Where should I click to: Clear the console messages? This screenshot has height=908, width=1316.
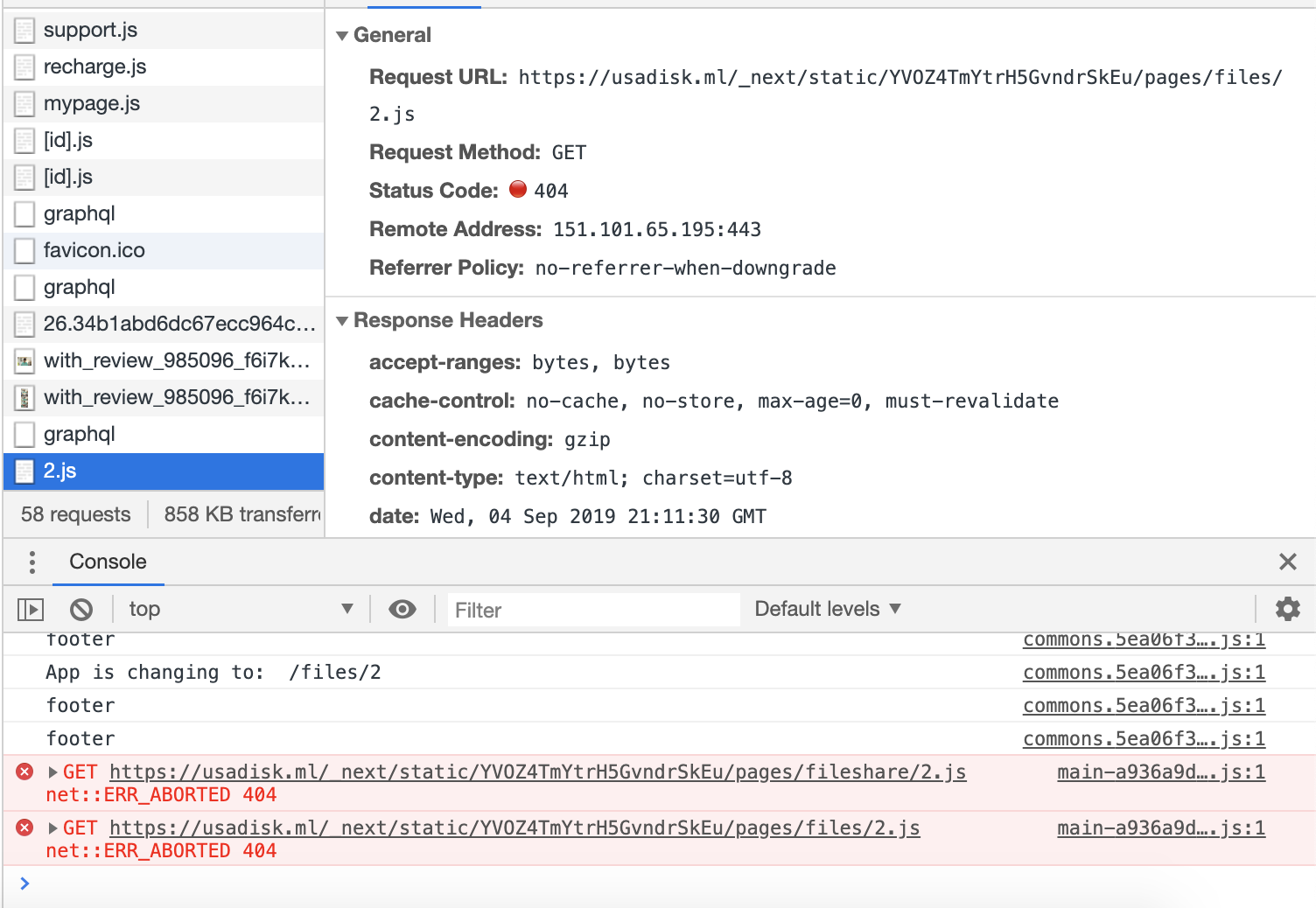[81, 609]
